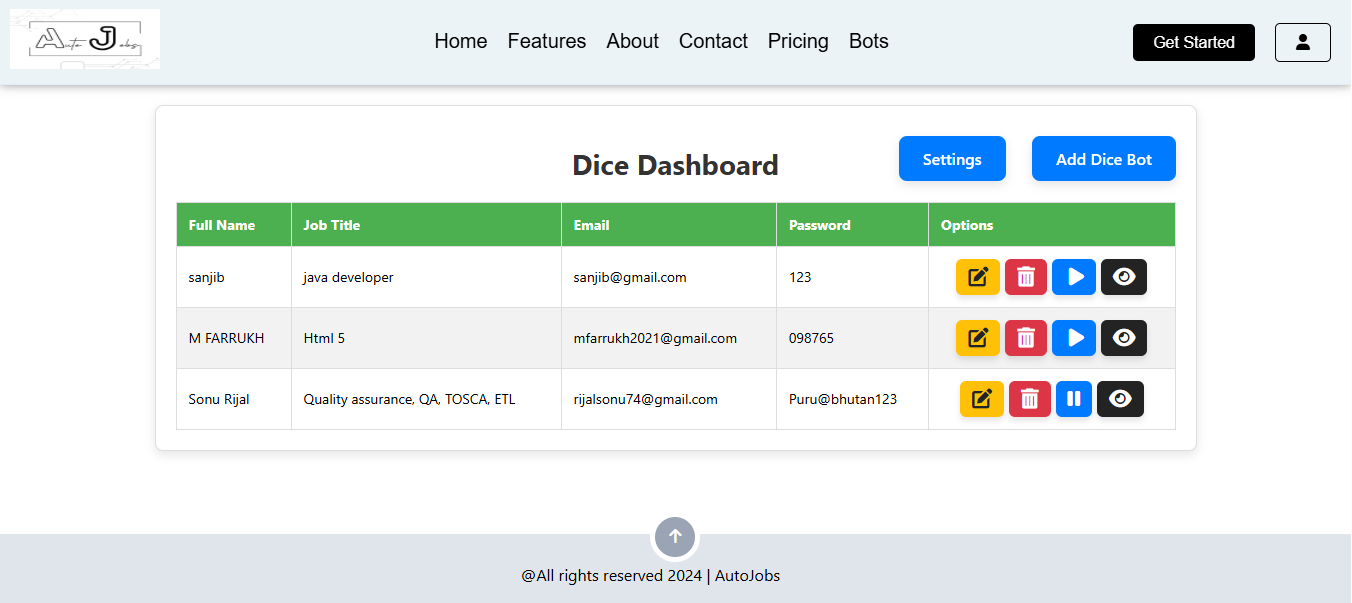Open the edit icon for Sonu Rijal

coord(981,399)
